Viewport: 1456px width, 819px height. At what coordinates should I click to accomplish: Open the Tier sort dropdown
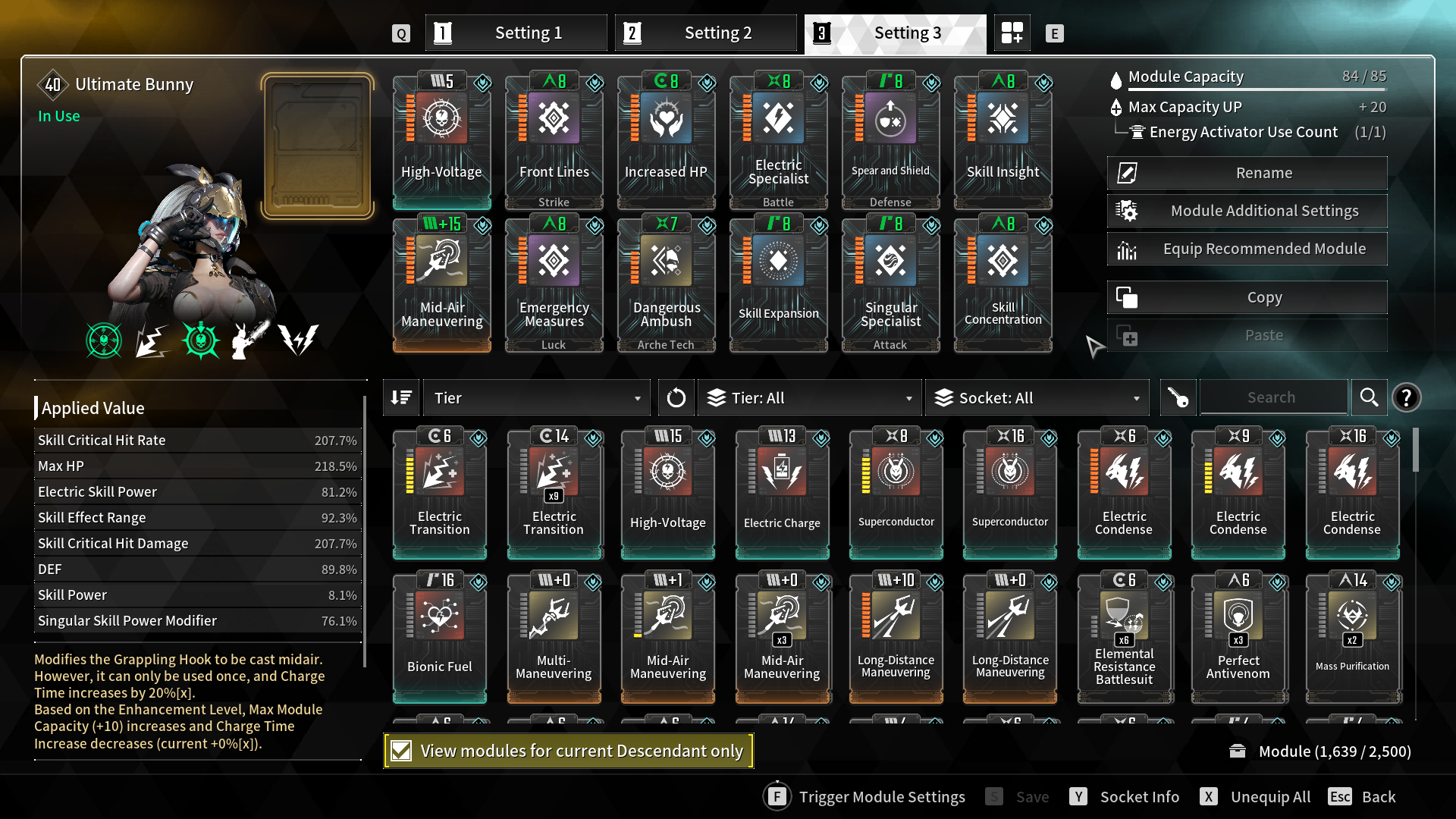point(537,397)
